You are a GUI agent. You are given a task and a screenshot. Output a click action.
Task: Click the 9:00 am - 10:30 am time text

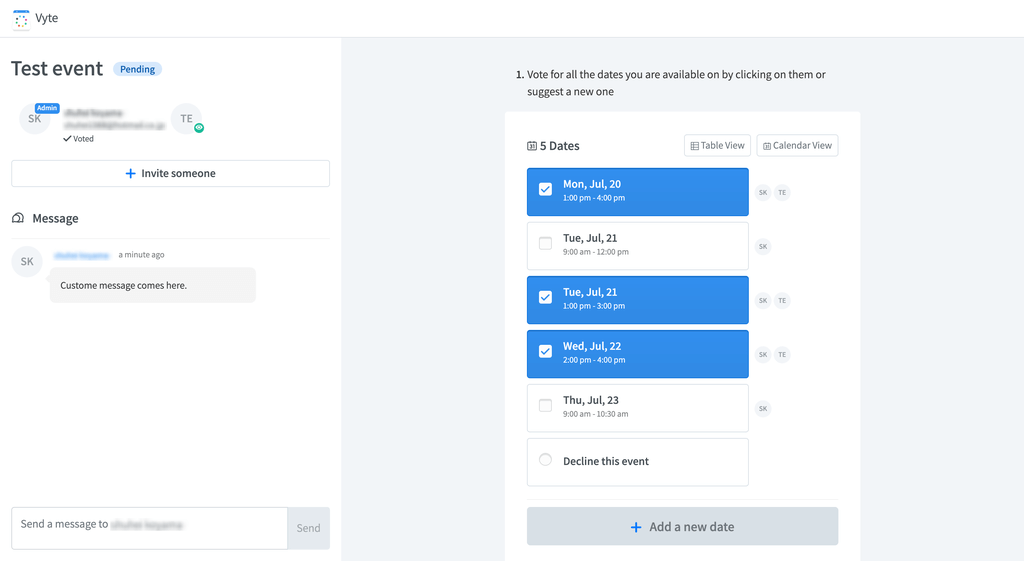[596, 414]
